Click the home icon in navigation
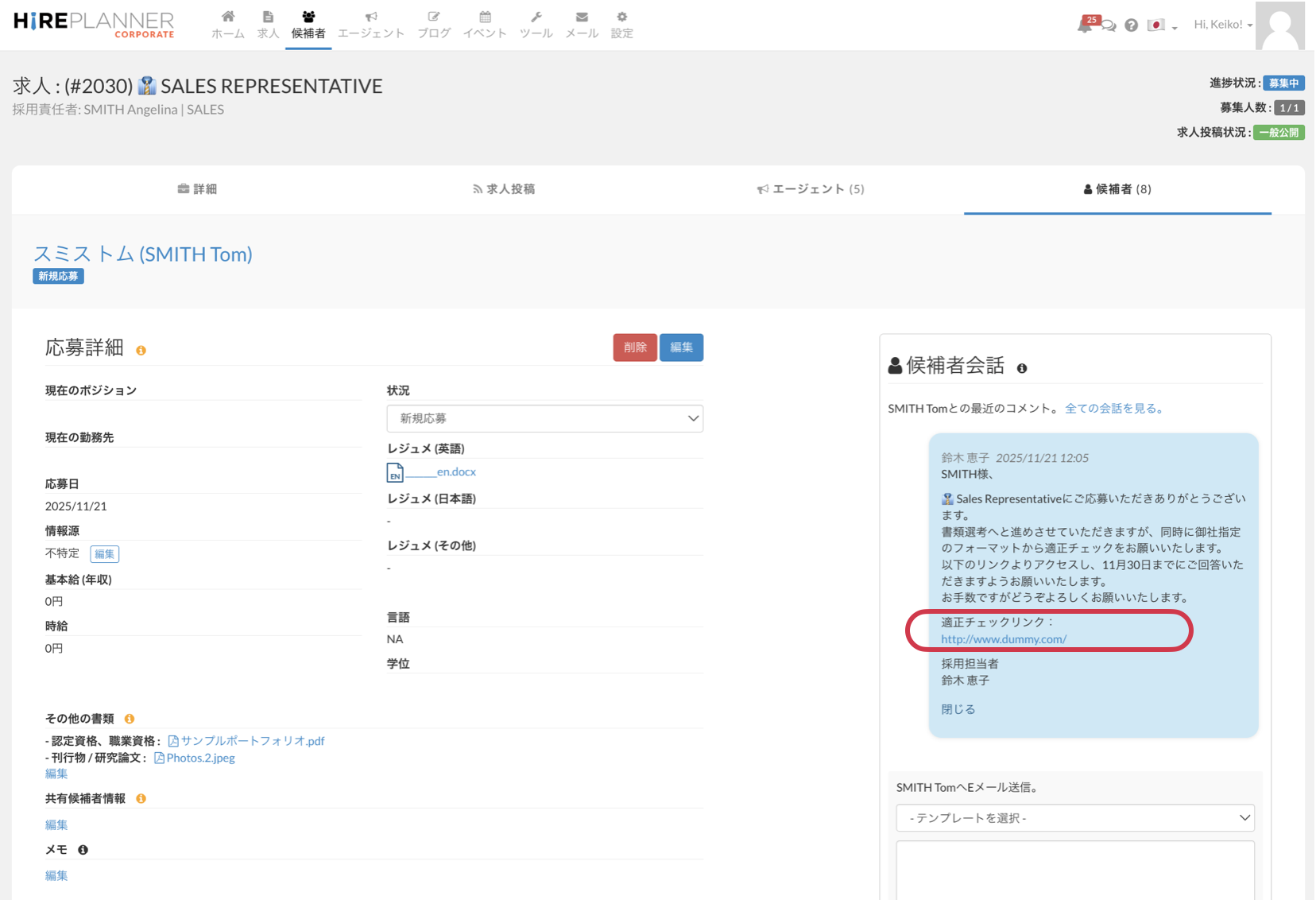Viewport: 1316px width, 900px height. 228,17
